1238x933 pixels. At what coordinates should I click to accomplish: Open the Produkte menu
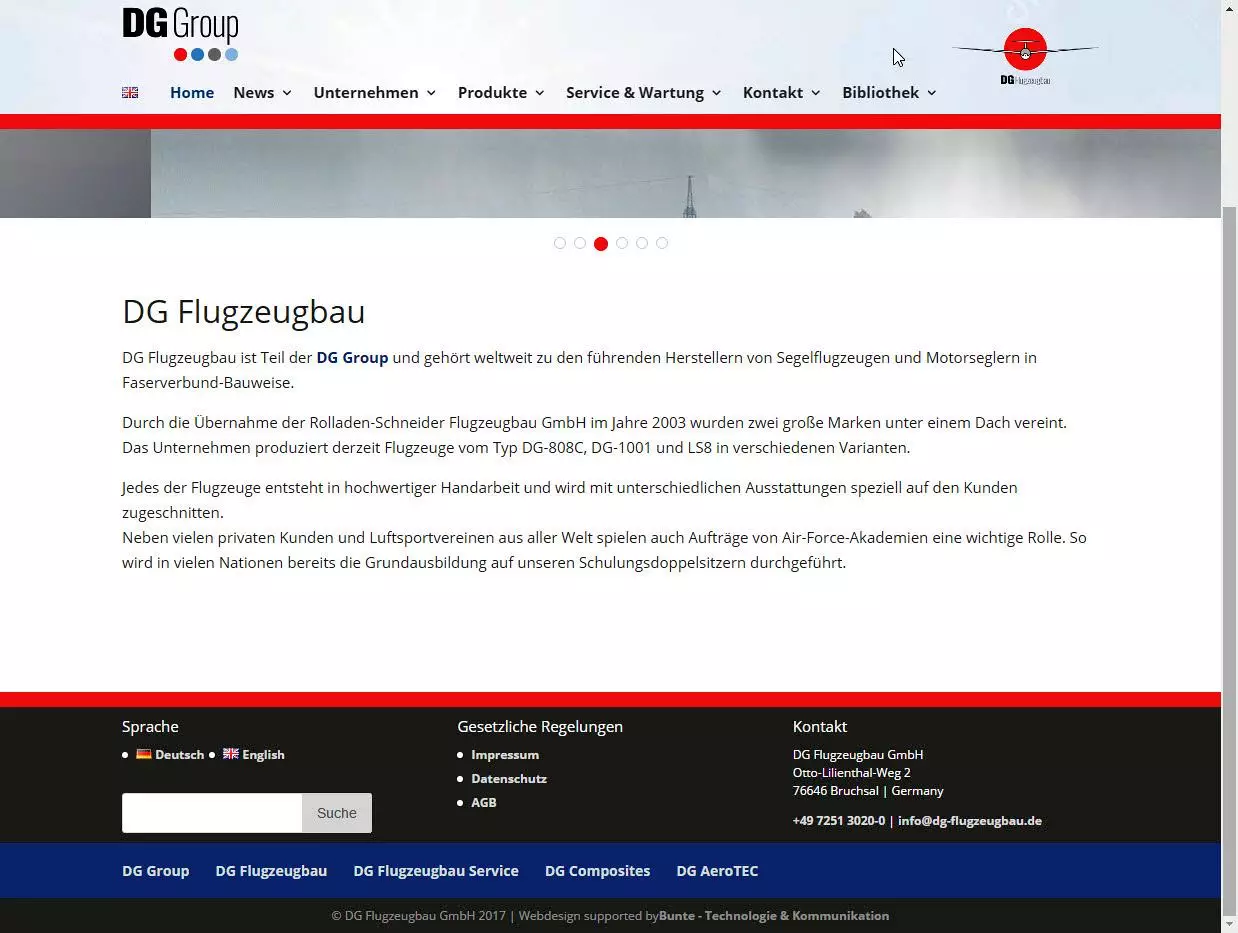tap(492, 92)
